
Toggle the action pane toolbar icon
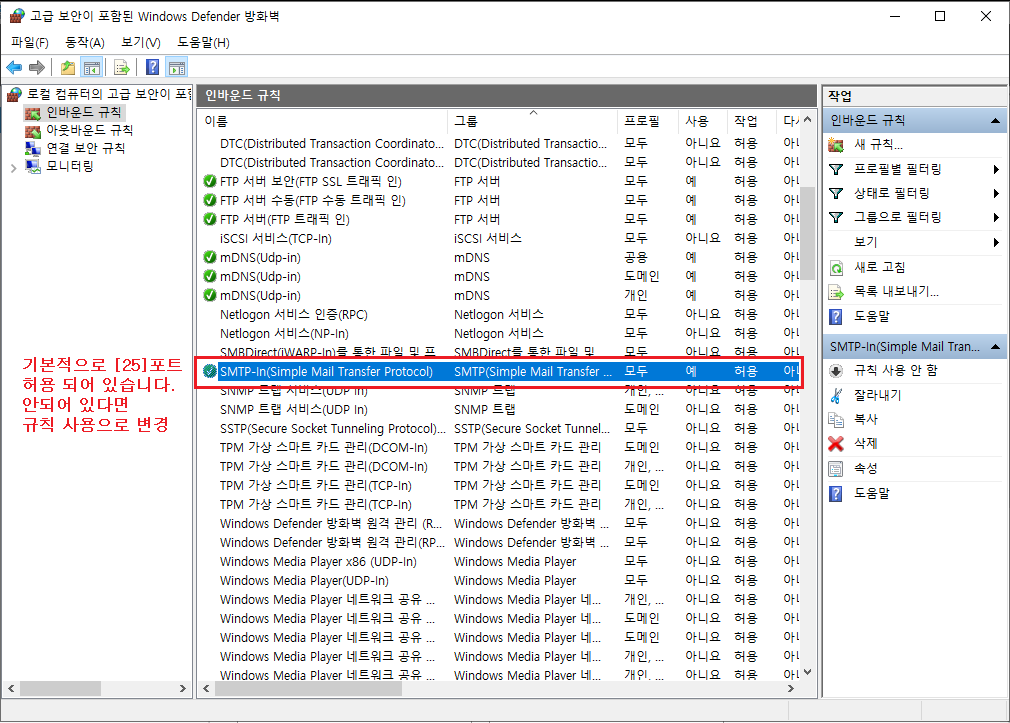tap(176, 67)
